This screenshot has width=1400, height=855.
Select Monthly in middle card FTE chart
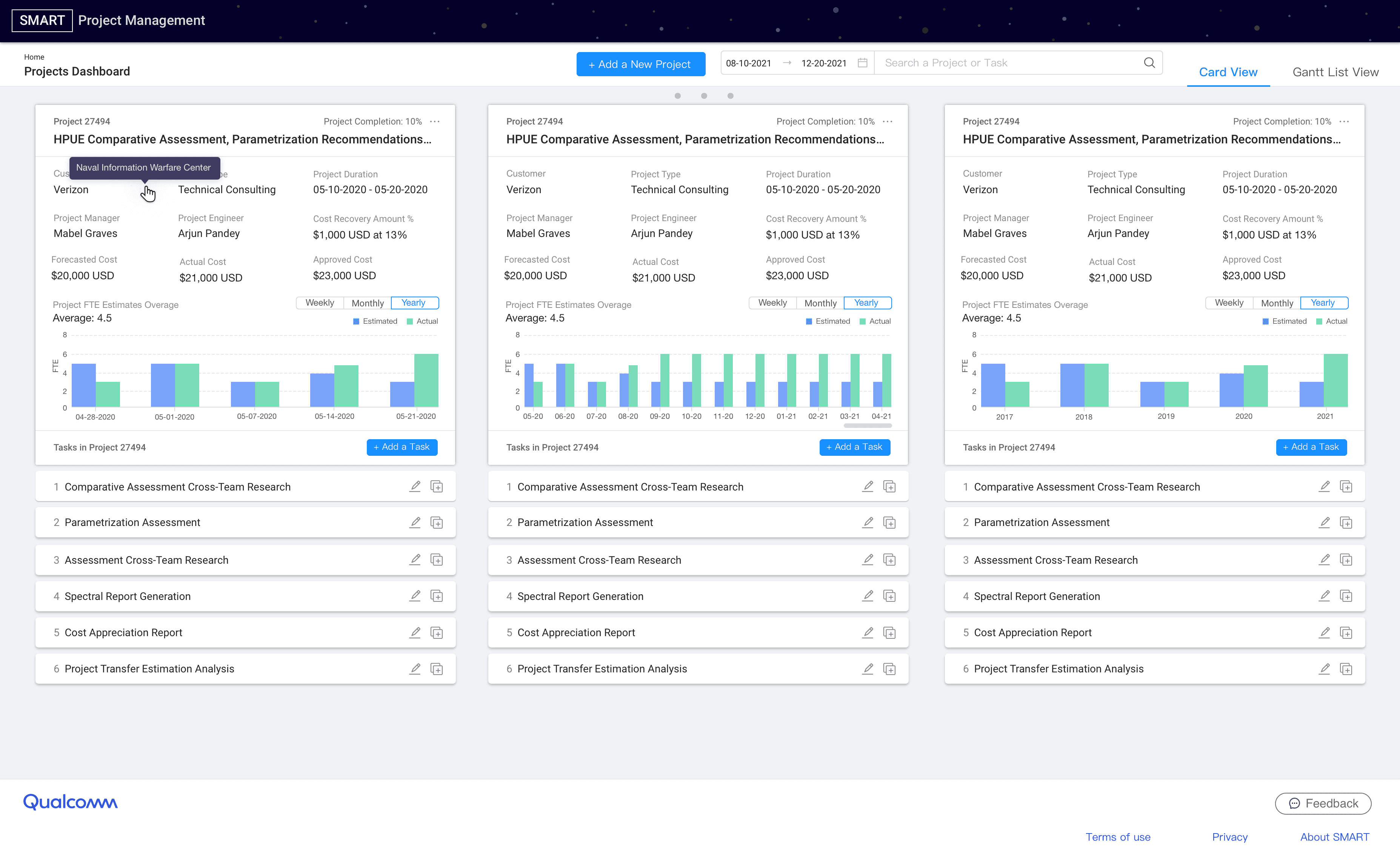820,303
